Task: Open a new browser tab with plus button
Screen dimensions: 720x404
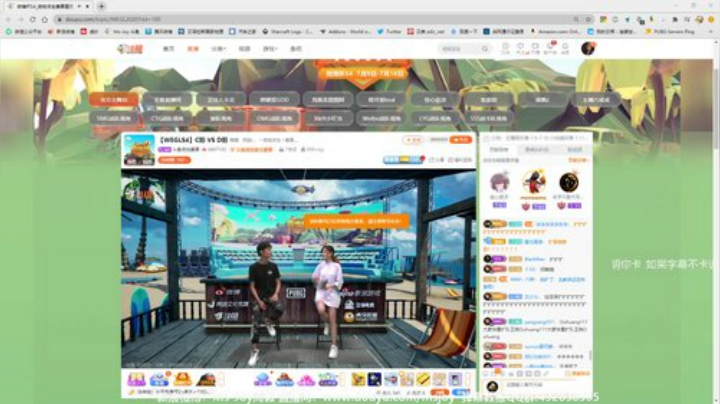Action: (x=101, y=6)
